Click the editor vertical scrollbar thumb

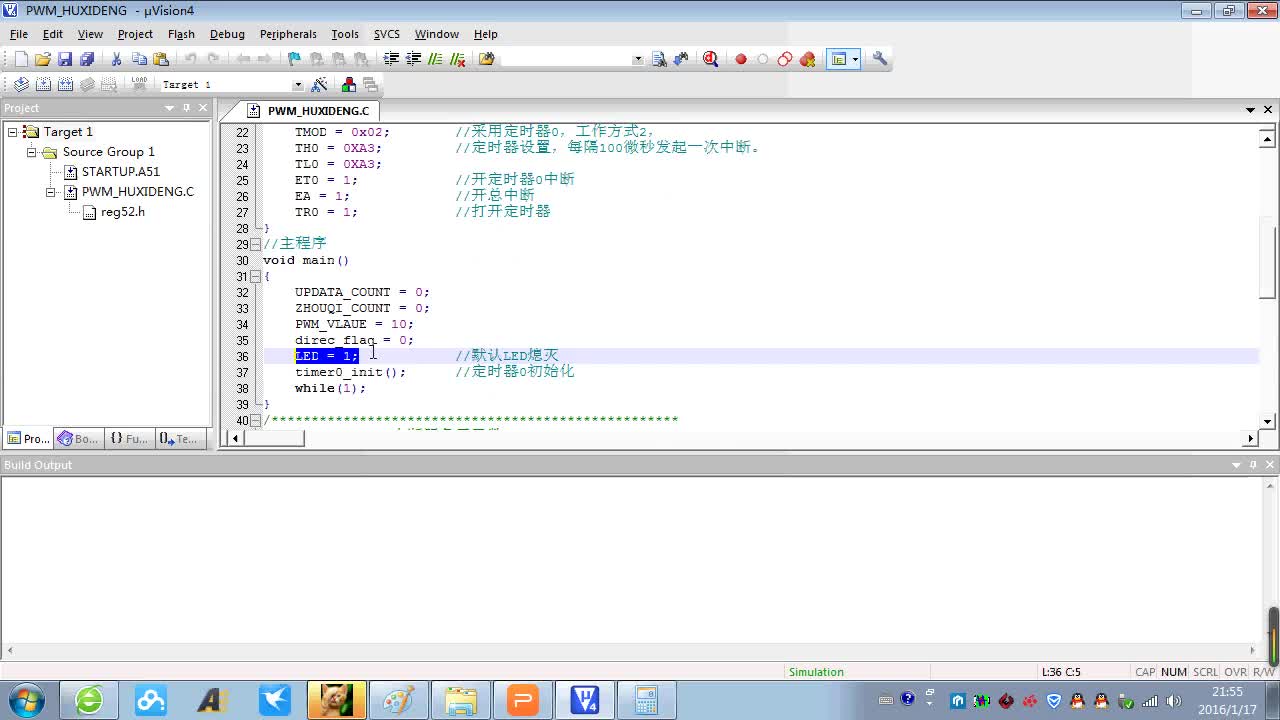[1268, 262]
